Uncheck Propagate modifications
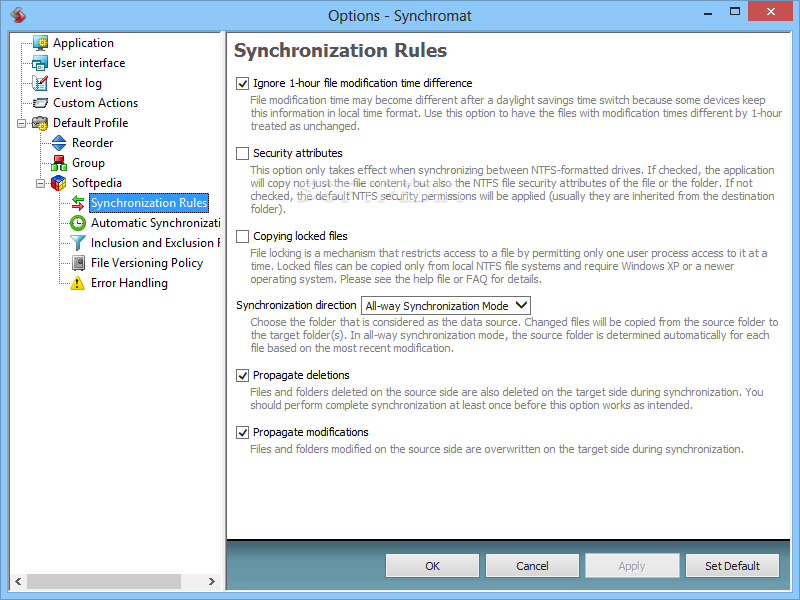The image size is (800, 600). point(242,432)
